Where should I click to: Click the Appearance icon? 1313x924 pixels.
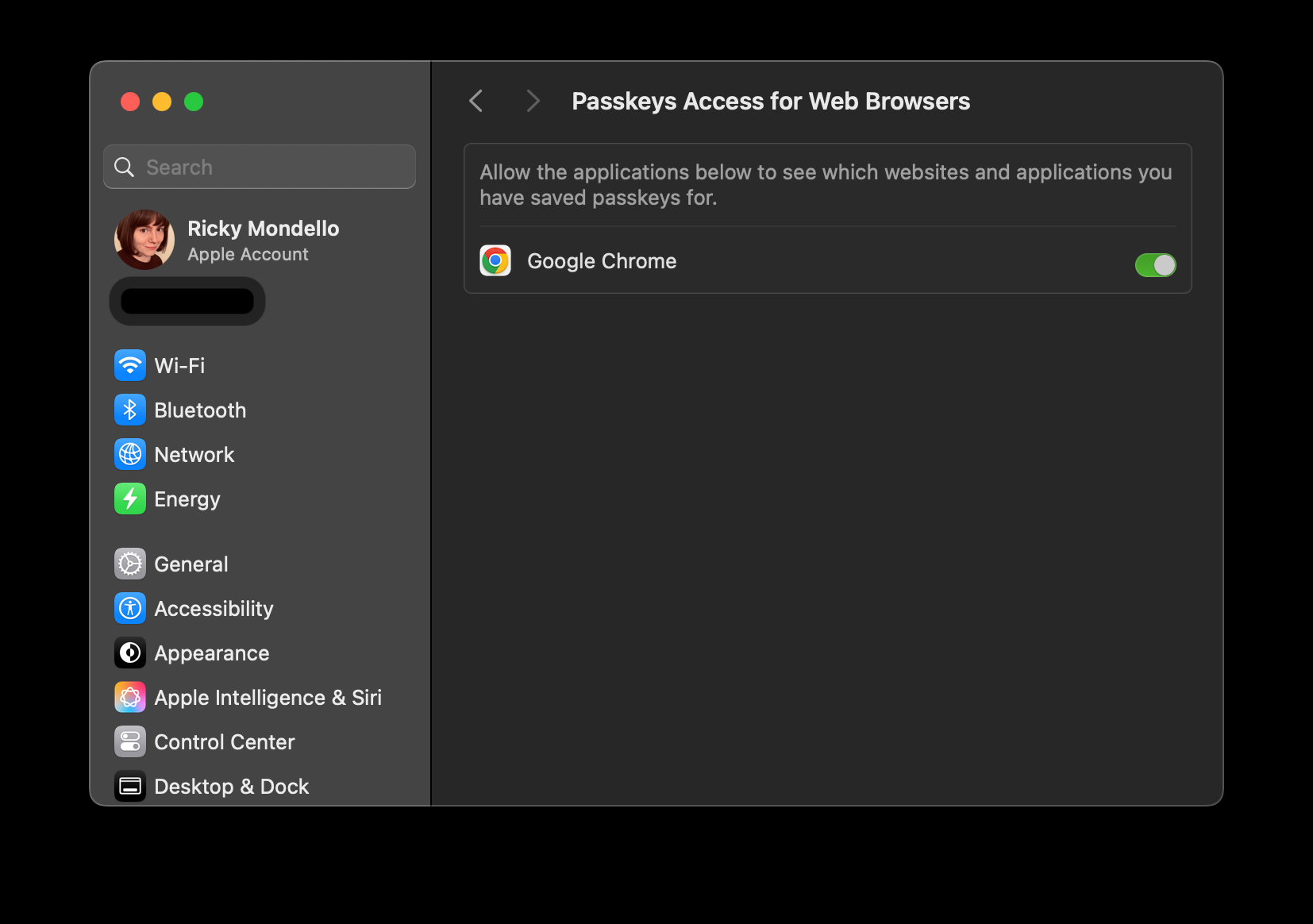pyautogui.click(x=130, y=653)
